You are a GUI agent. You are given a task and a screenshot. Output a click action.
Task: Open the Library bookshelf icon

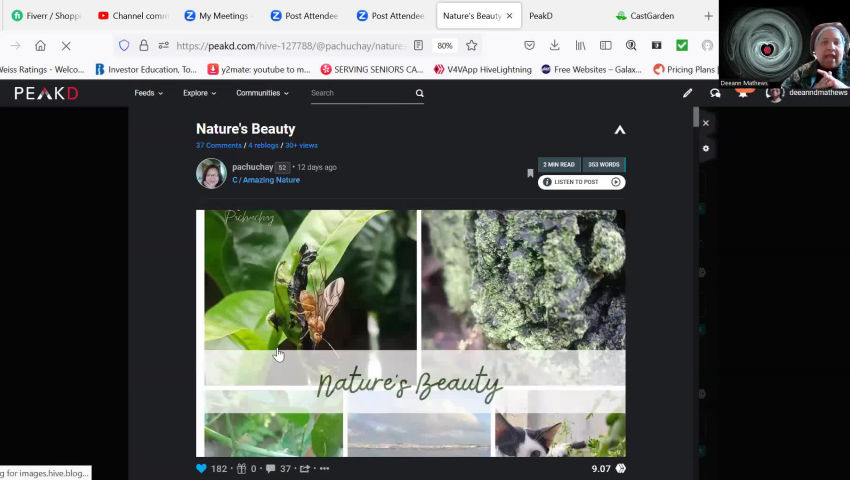coord(580,46)
